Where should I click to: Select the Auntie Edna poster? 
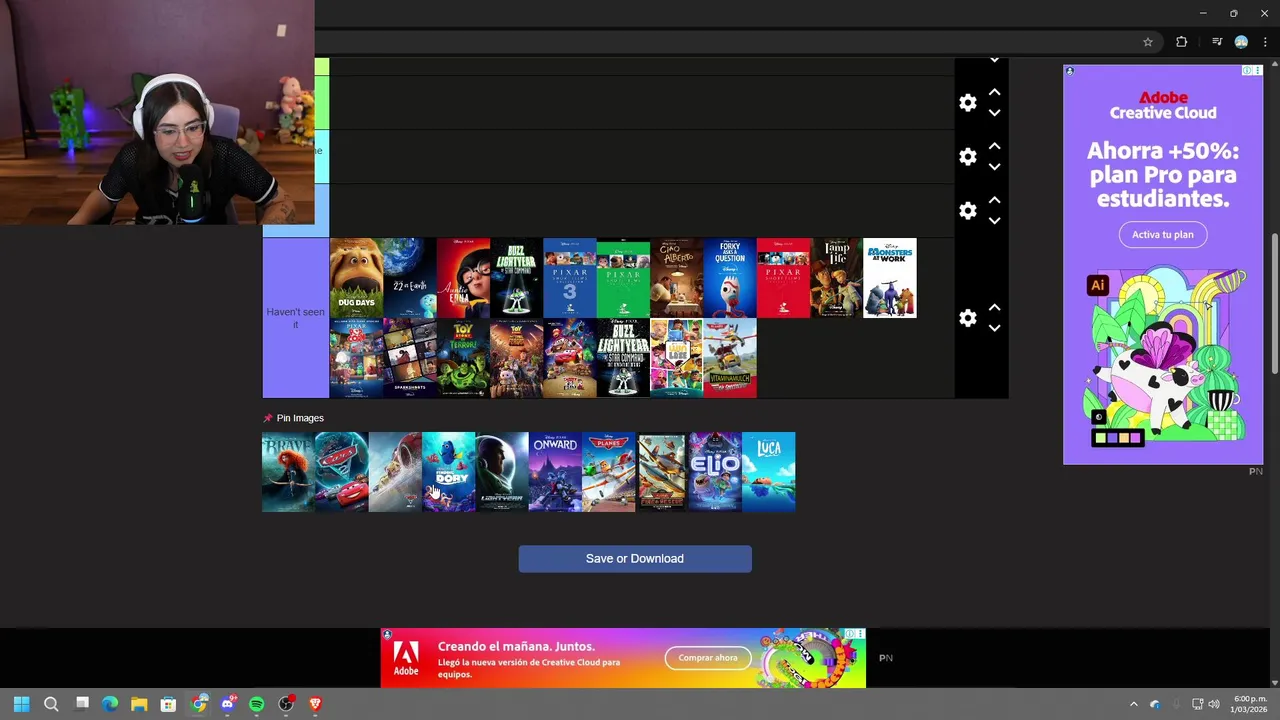(x=463, y=278)
